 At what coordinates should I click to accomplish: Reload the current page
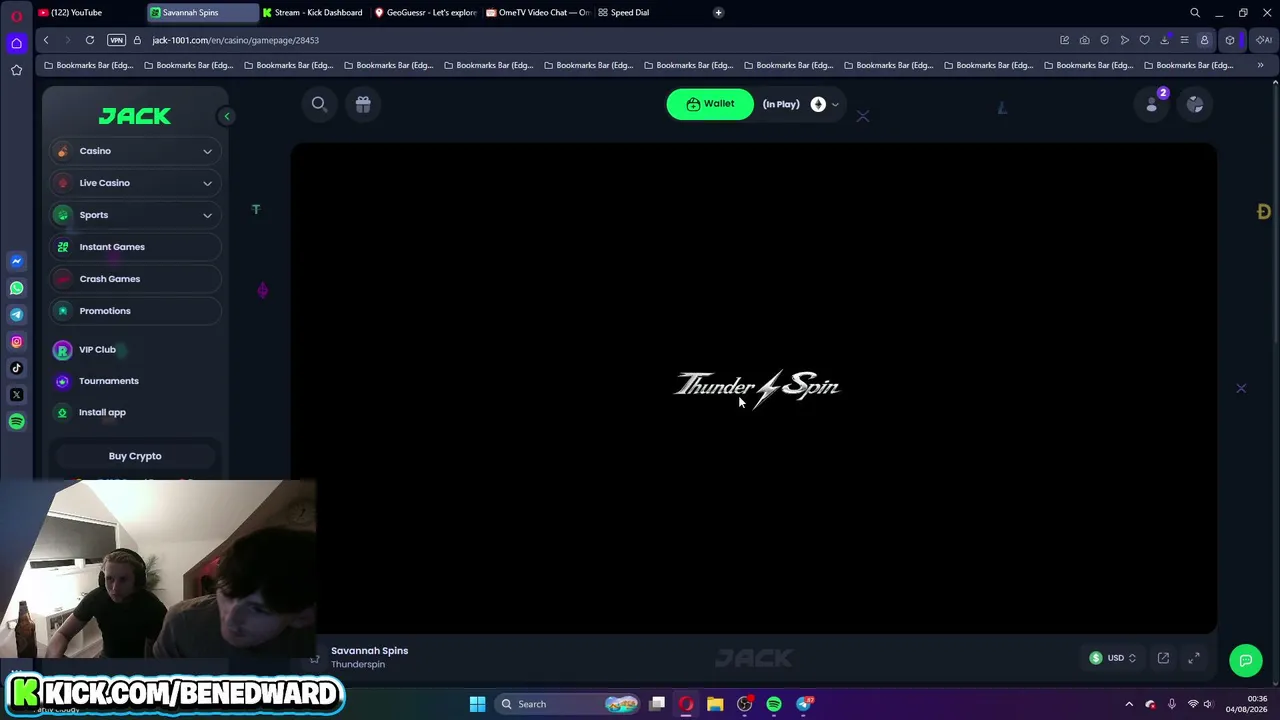pyautogui.click(x=90, y=40)
